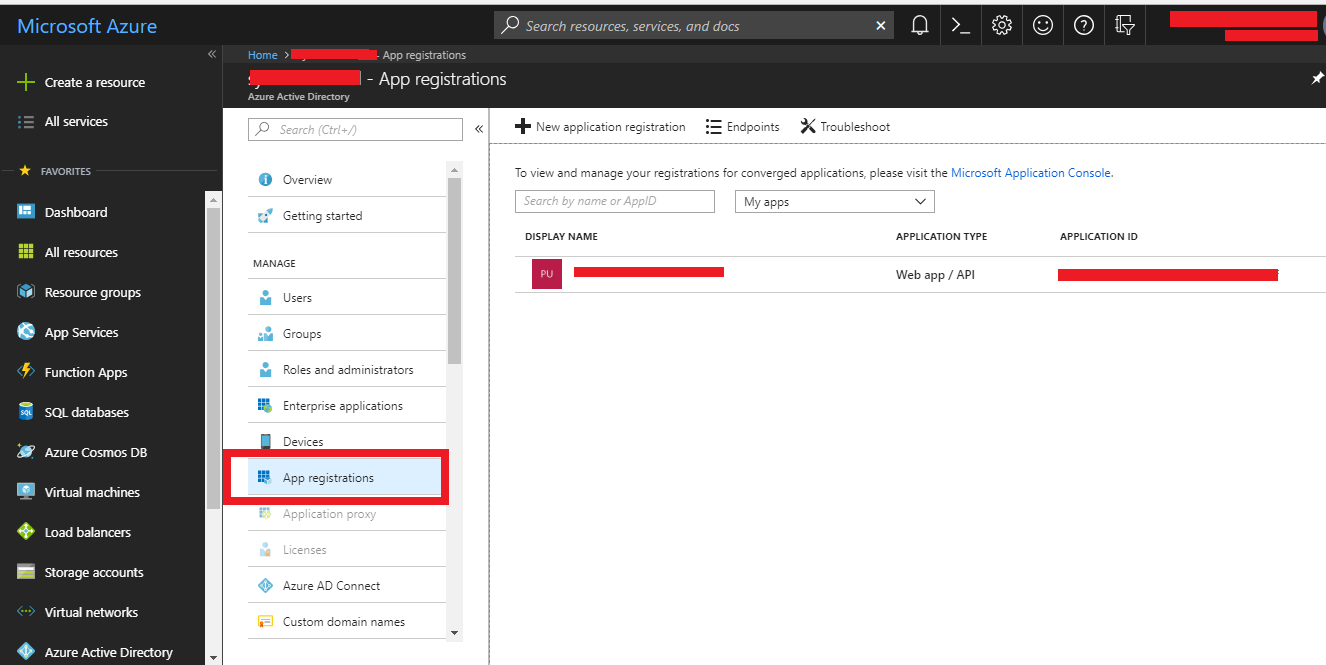Click the Virtual machines monitor icon
Viewport: 1326px width, 665px height.
(26, 492)
